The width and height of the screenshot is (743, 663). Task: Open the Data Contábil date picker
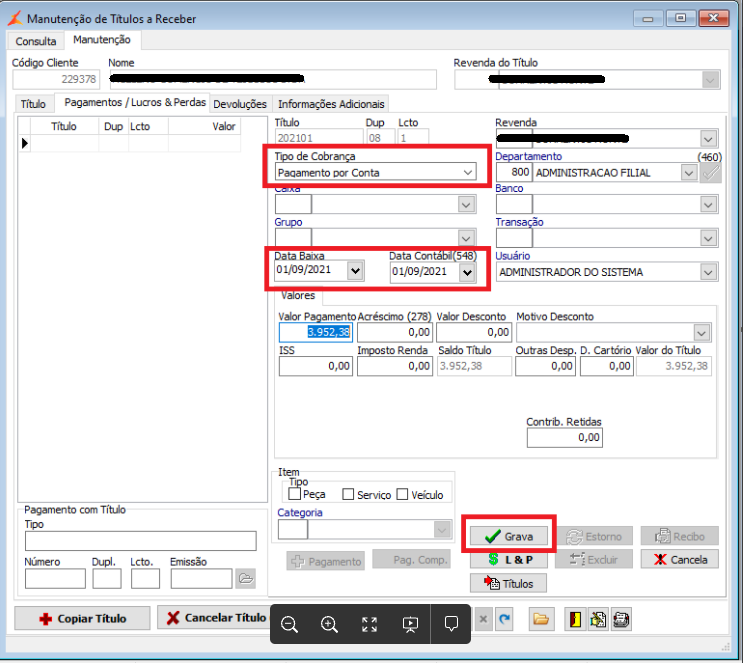click(x=467, y=272)
